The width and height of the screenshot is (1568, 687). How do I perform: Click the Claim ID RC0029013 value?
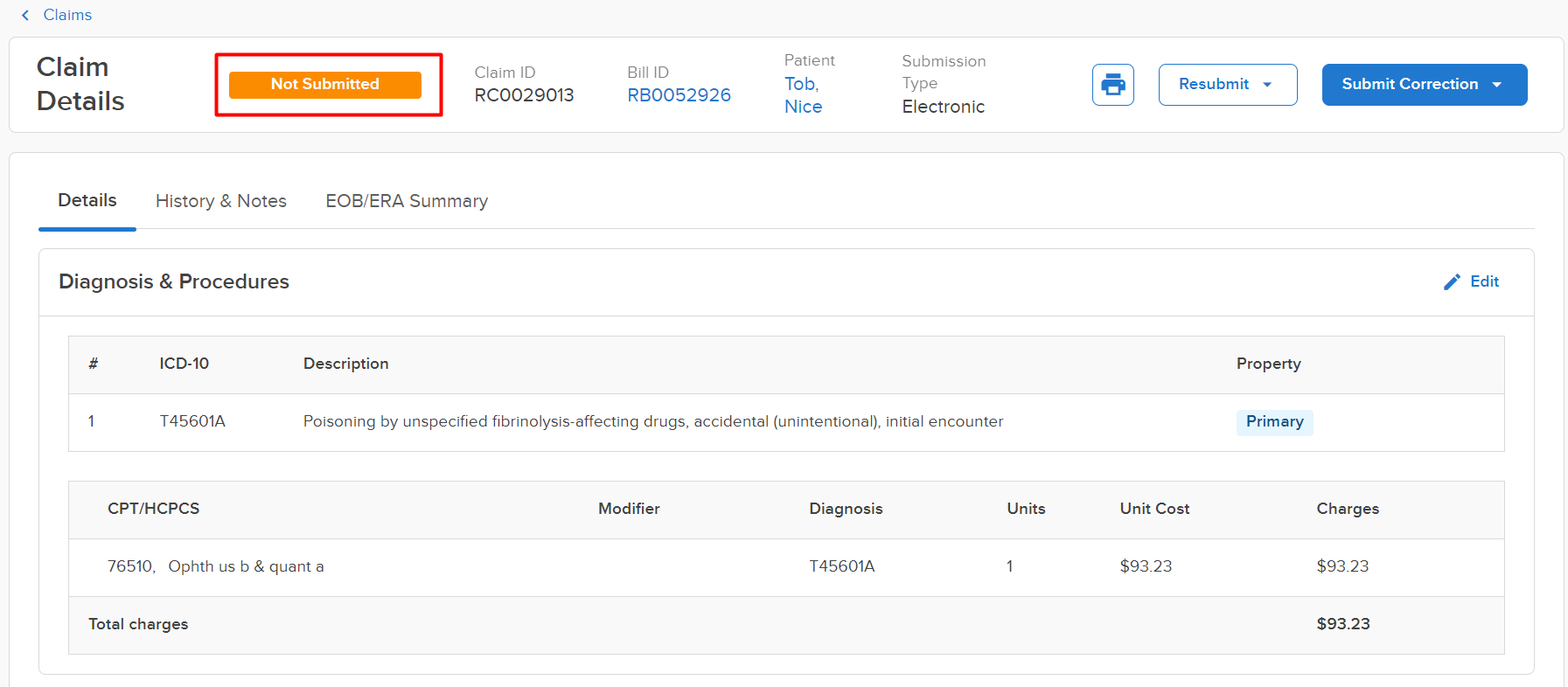click(524, 95)
